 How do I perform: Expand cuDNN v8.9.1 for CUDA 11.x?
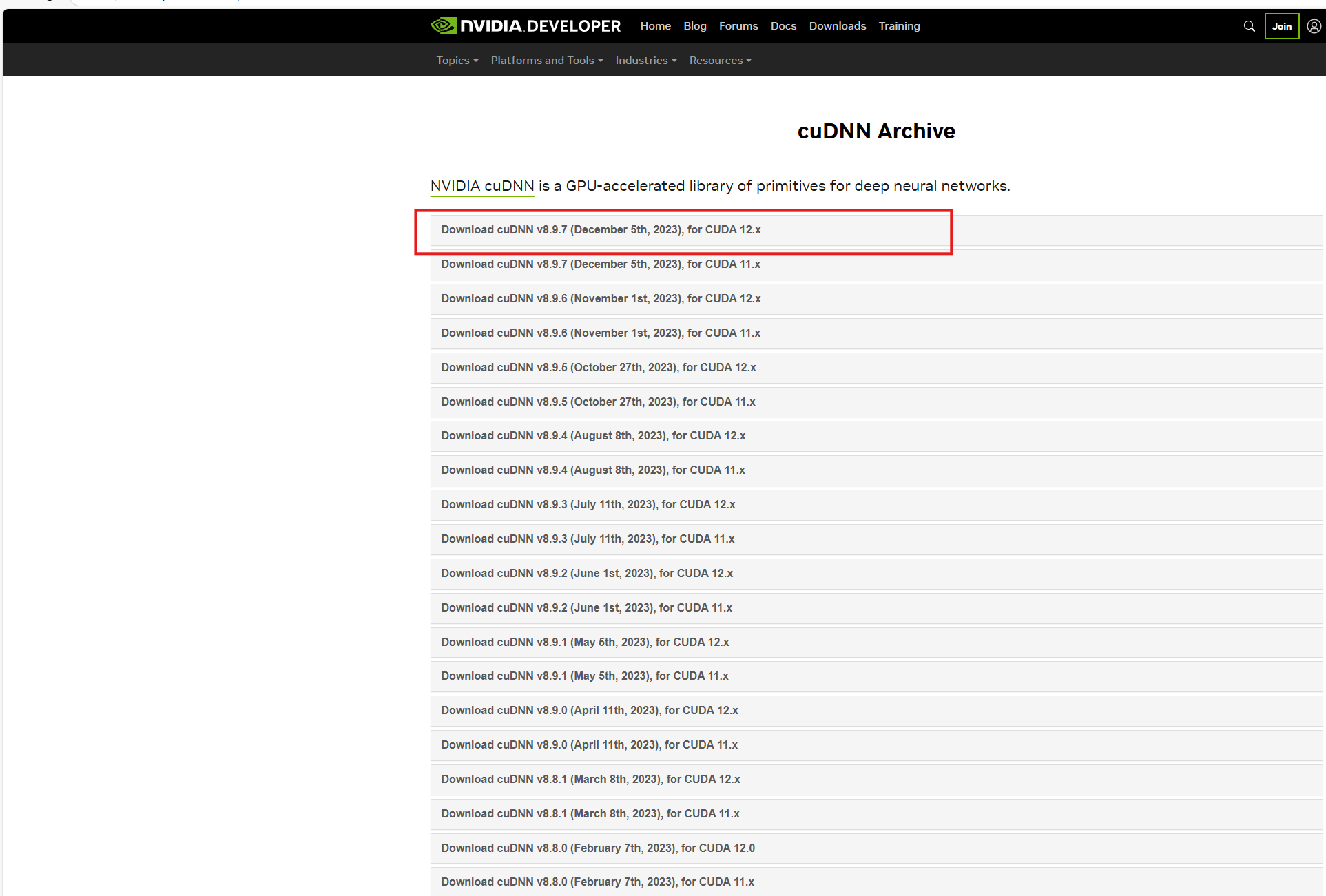[x=876, y=676]
